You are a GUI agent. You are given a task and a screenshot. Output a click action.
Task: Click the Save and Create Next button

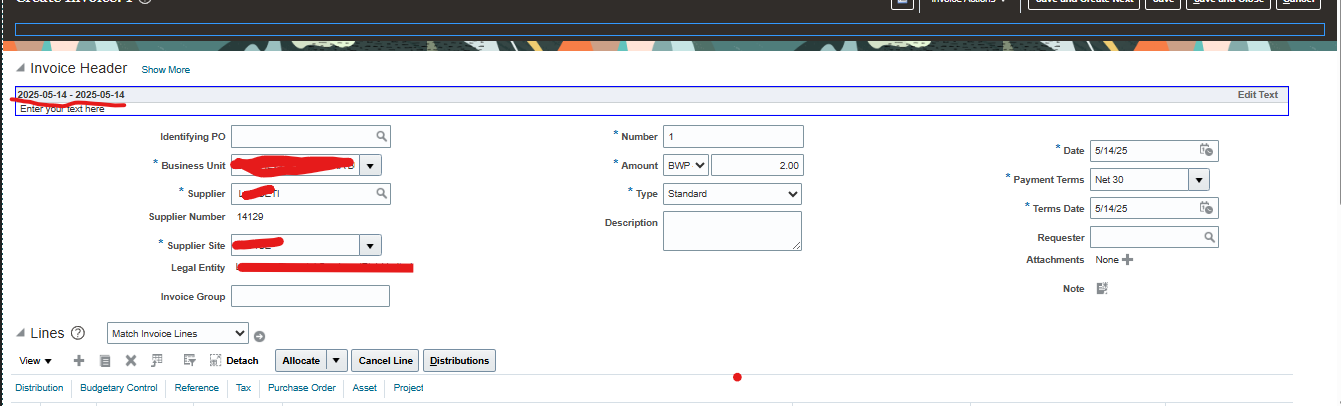(1084, 3)
